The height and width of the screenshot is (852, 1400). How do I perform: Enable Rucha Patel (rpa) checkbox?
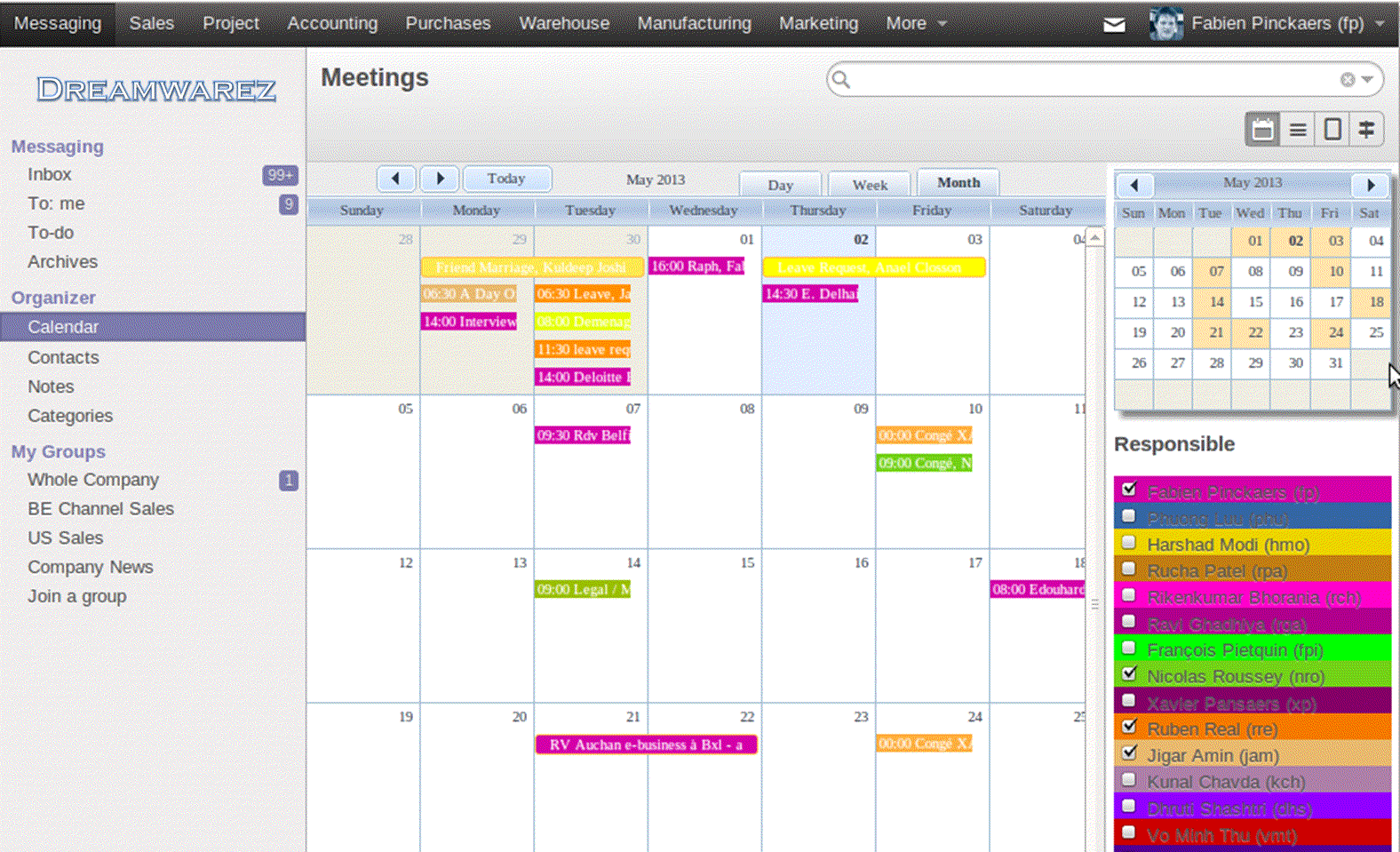coord(1129,569)
